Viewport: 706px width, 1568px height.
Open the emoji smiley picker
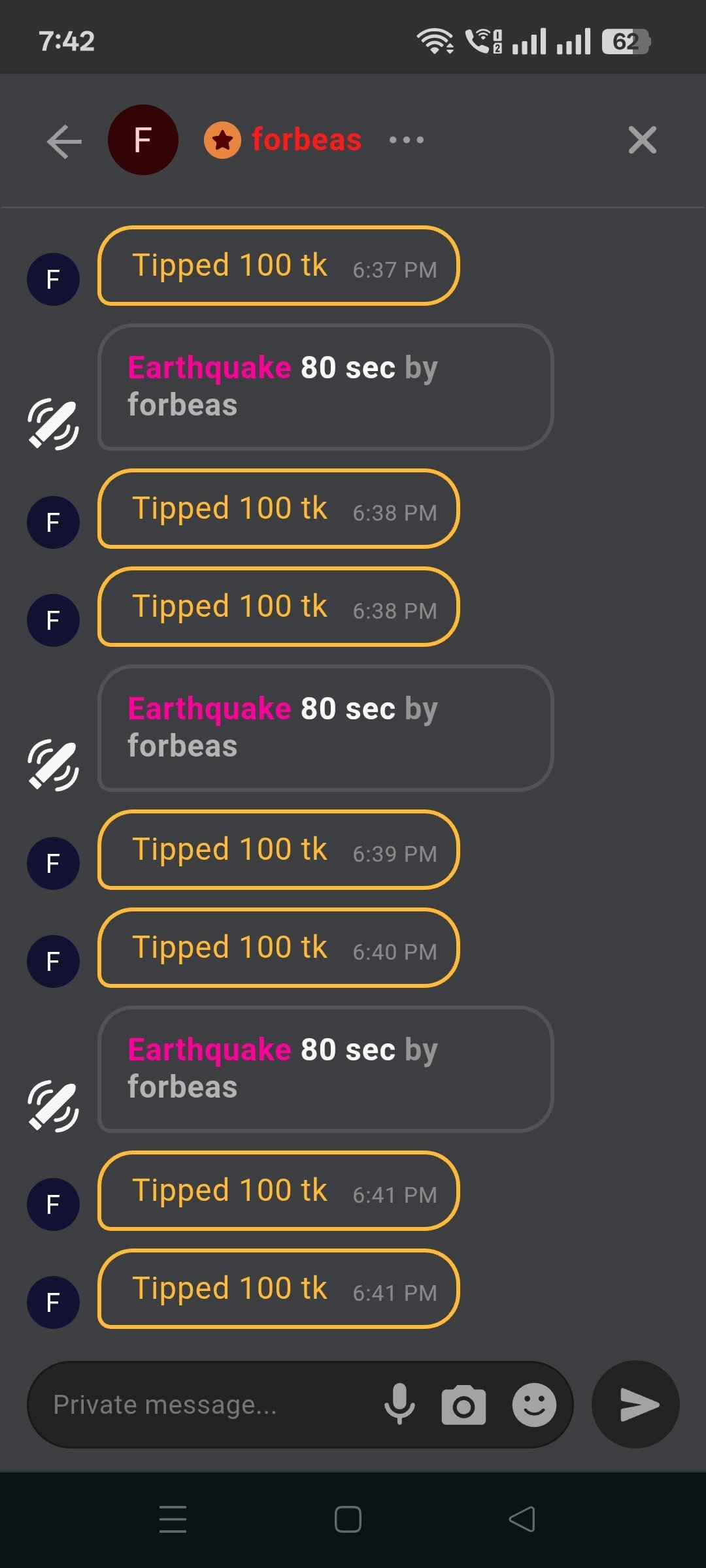533,1405
